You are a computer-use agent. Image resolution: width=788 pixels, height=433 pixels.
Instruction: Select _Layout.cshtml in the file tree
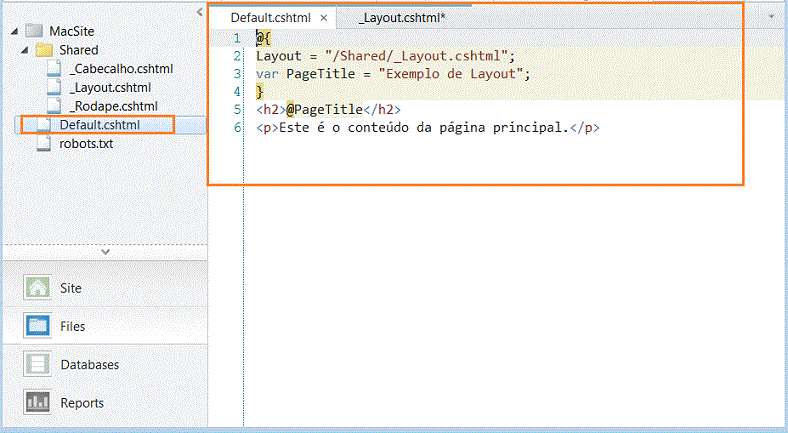tap(110, 87)
